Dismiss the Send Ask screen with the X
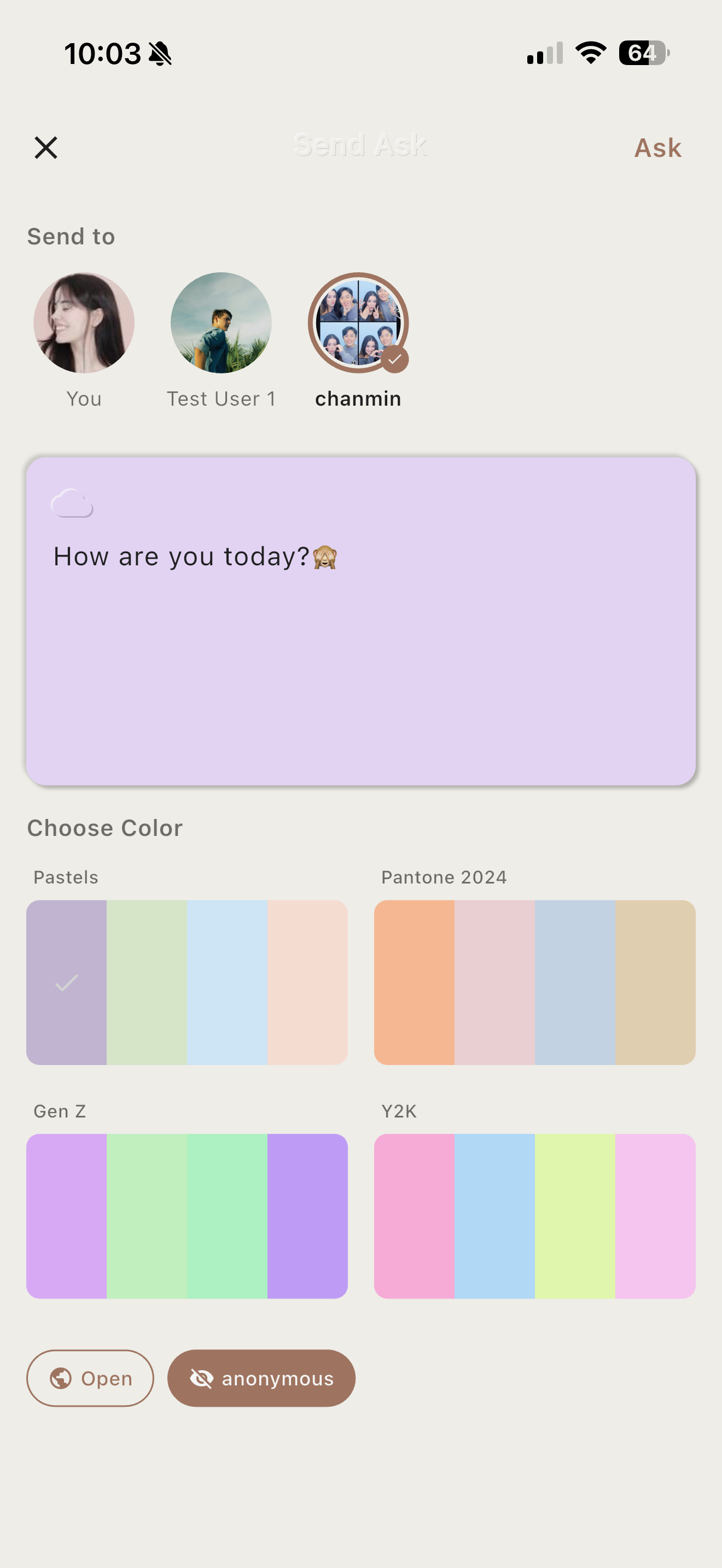The height and width of the screenshot is (1568, 722). point(45,147)
